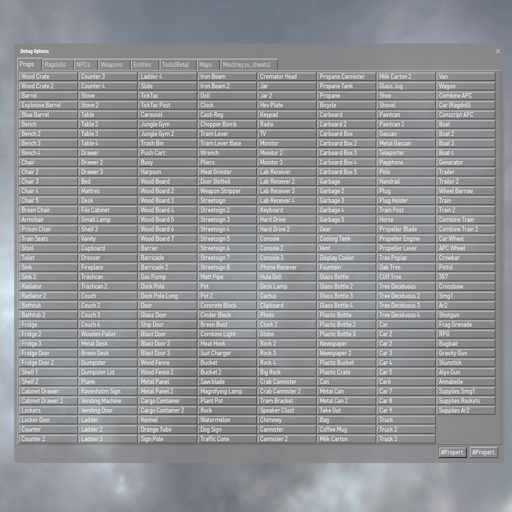
Task: Click the Conscript APC button
Action: point(466,115)
